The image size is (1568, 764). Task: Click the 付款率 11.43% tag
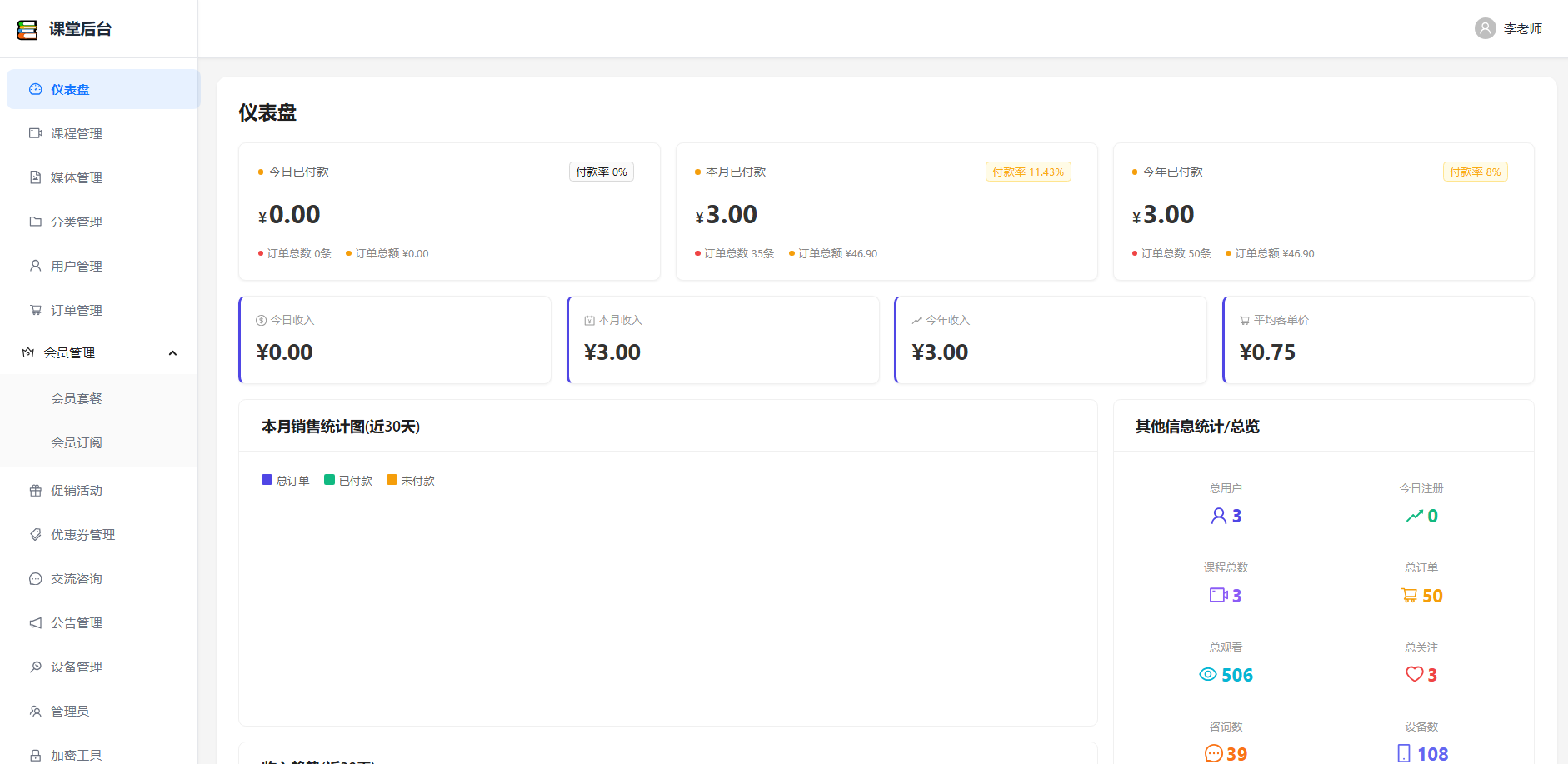pyautogui.click(x=1028, y=172)
